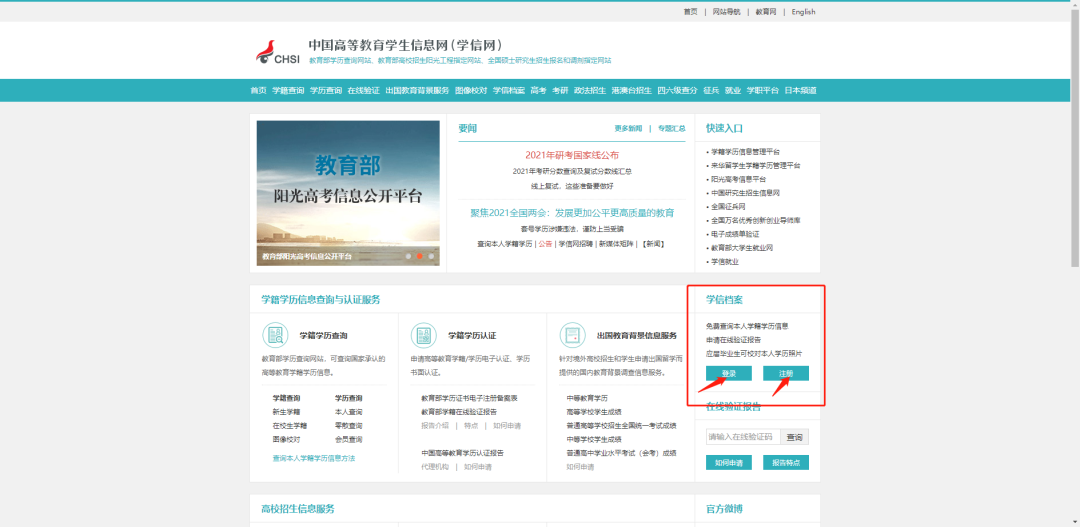Viewport: 1080px width, 527px height.
Task: Open 学信就业 in 快速入口
Action: 725,262
